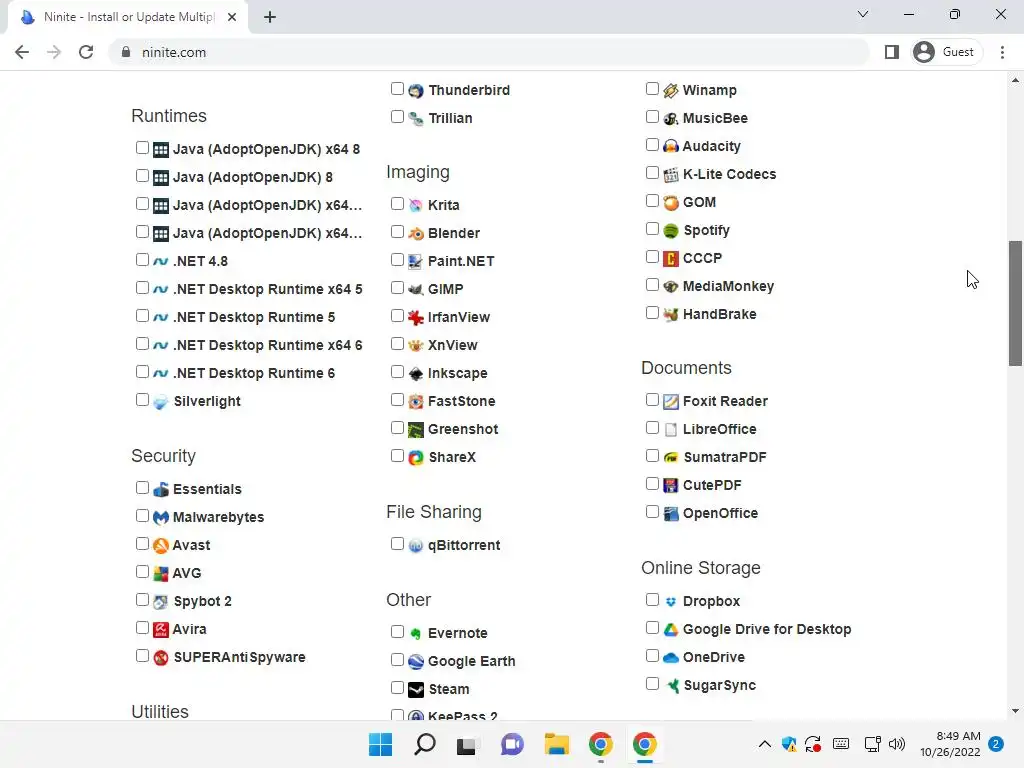Click the Audacity headphones icon
The width and height of the screenshot is (1024, 768).
[x=671, y=146]
